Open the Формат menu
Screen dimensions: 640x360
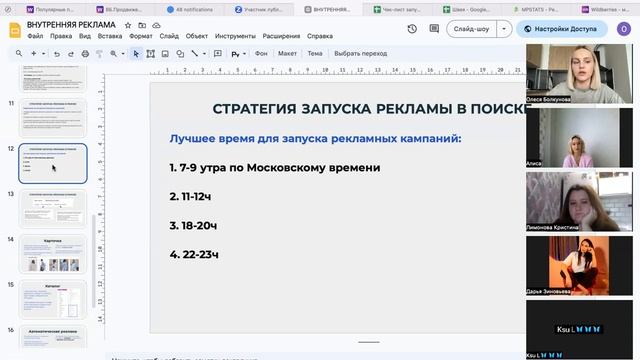(141, 36)
